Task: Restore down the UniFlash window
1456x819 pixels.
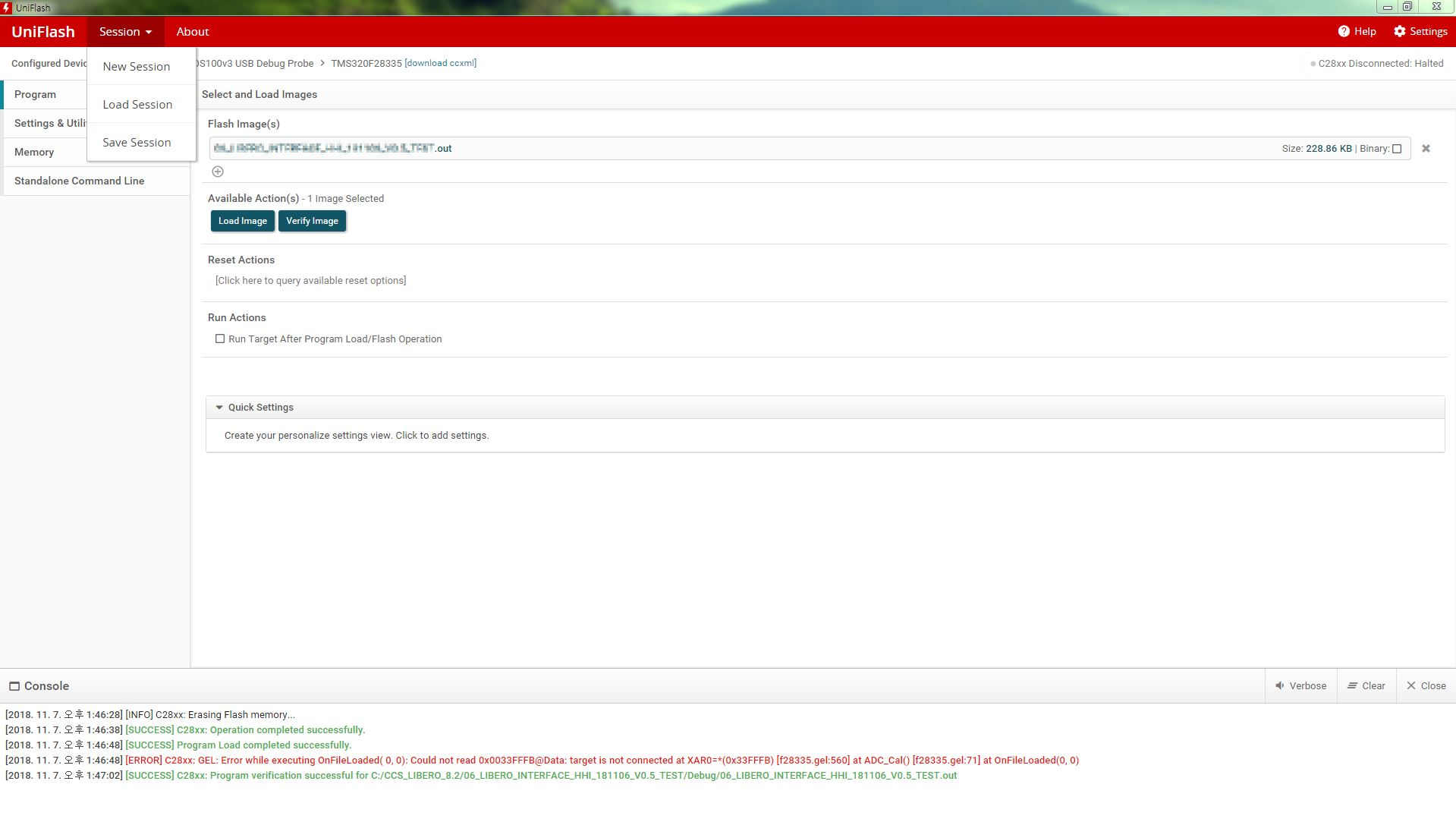Action: click(1407, 7)
